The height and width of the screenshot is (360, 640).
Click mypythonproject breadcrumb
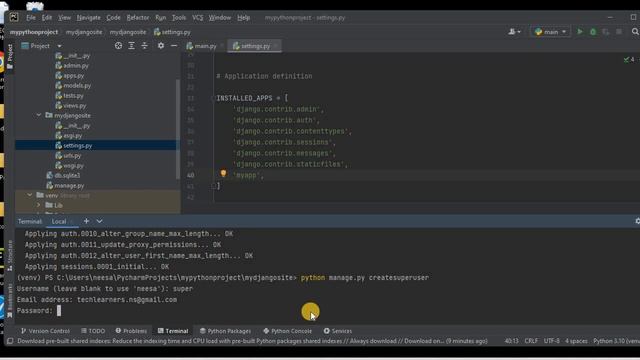pyautogui.click(x=34, y=32)
